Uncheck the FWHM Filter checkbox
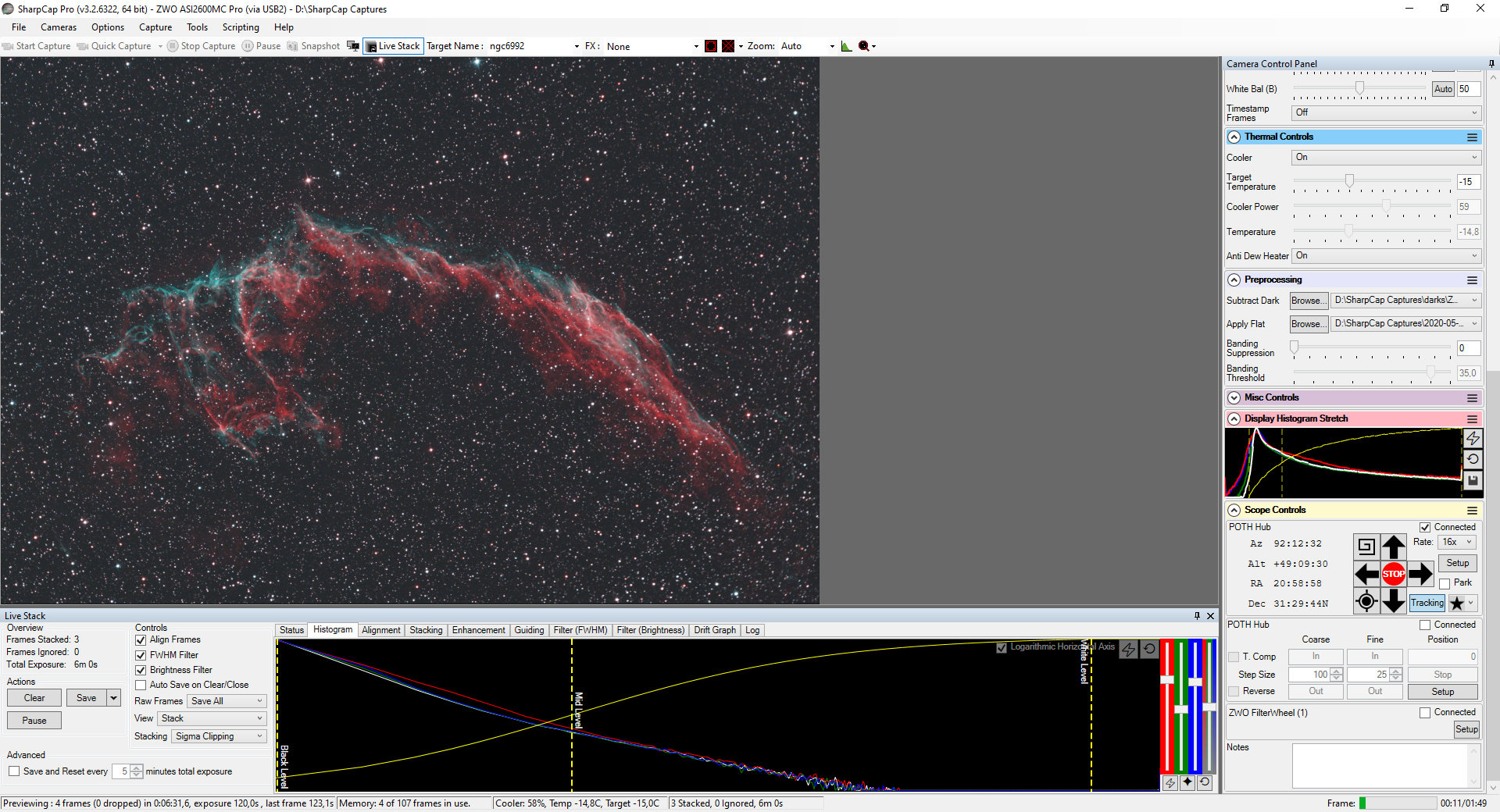1500x812 pixels. point(141,655)
